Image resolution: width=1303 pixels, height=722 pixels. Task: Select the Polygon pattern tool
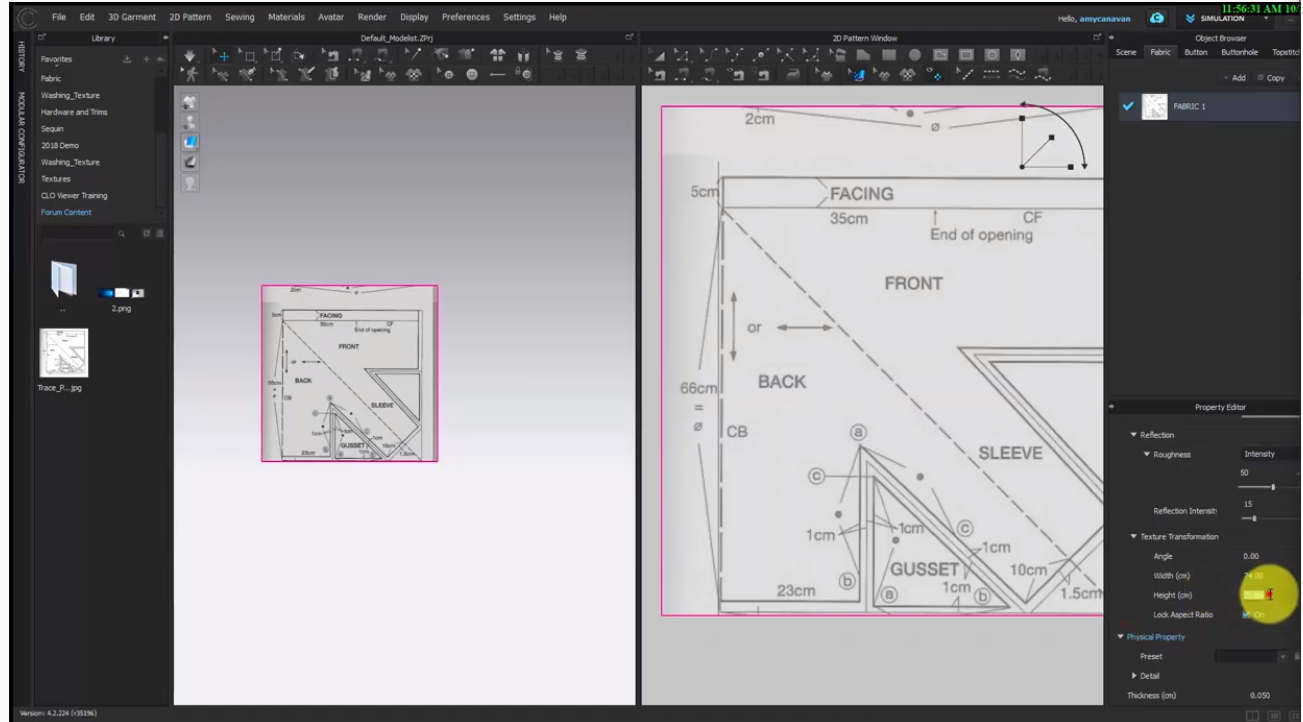point(863,56)
